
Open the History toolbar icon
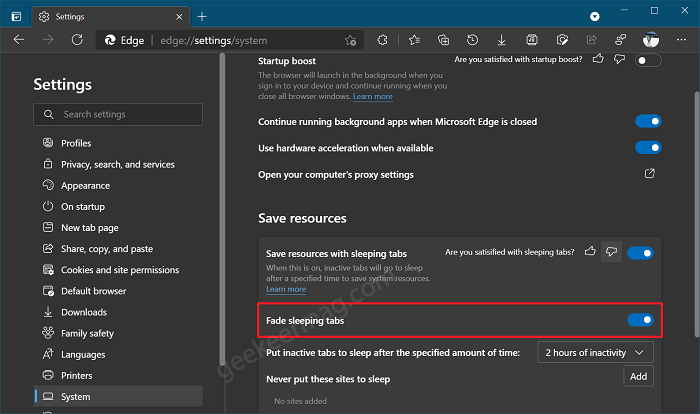click(472, 40)
